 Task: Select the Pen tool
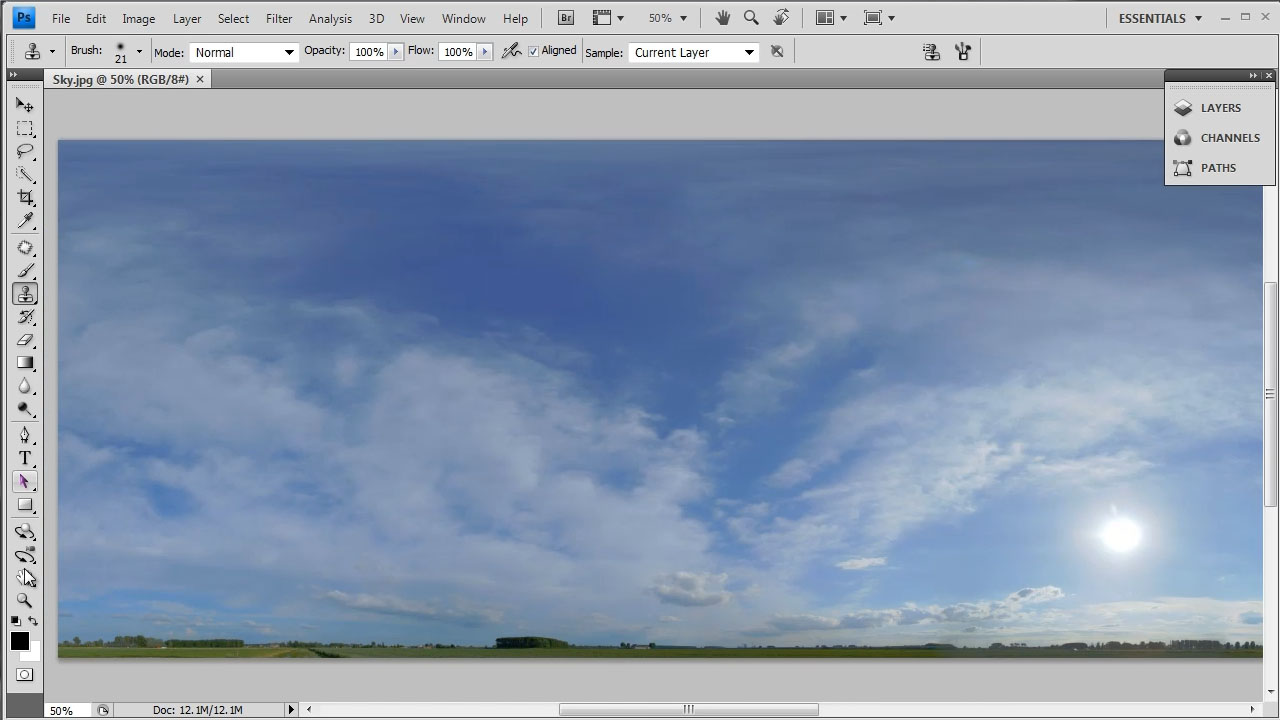click(25, 435)
